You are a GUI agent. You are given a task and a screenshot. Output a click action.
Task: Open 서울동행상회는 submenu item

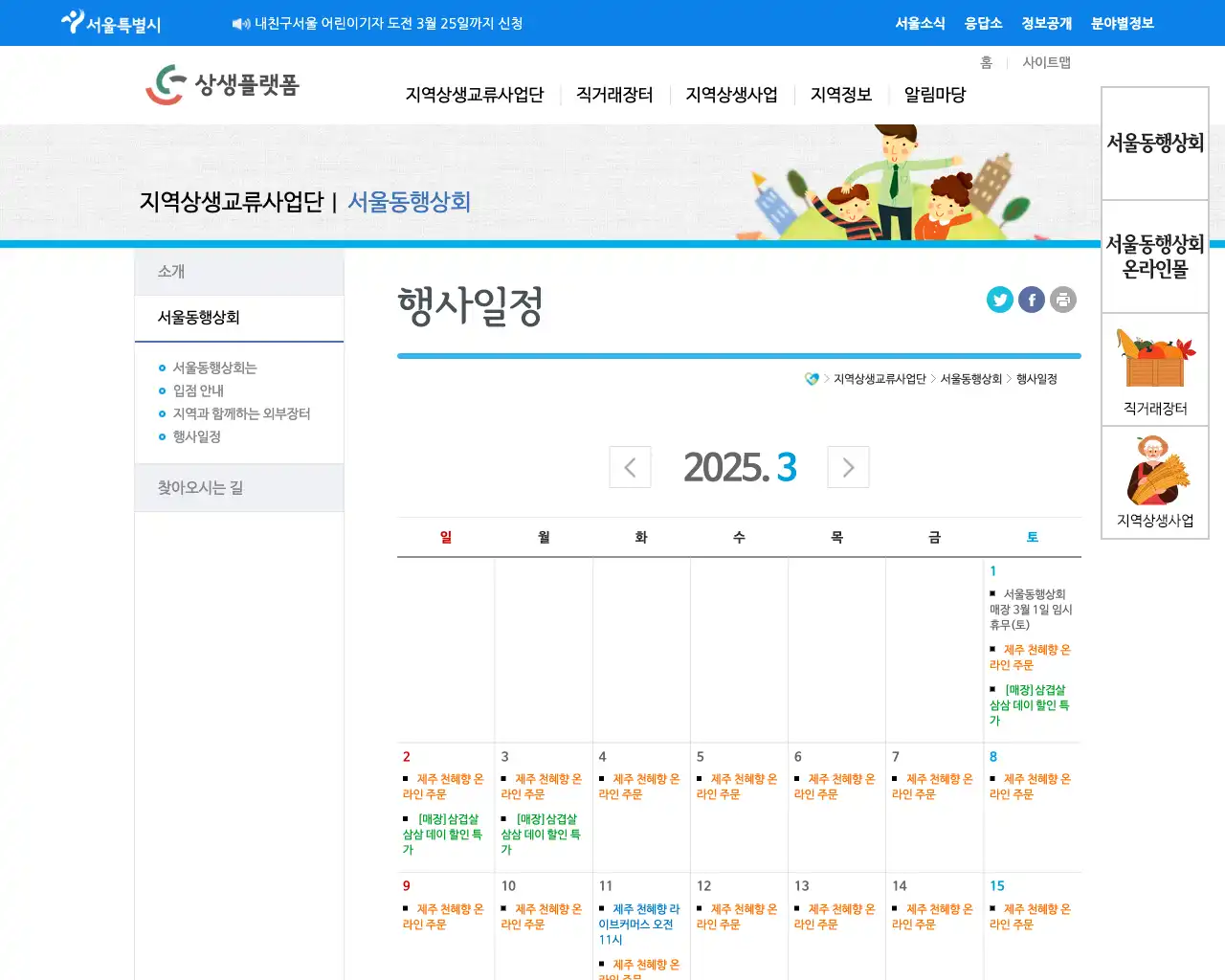click(214, 367)
